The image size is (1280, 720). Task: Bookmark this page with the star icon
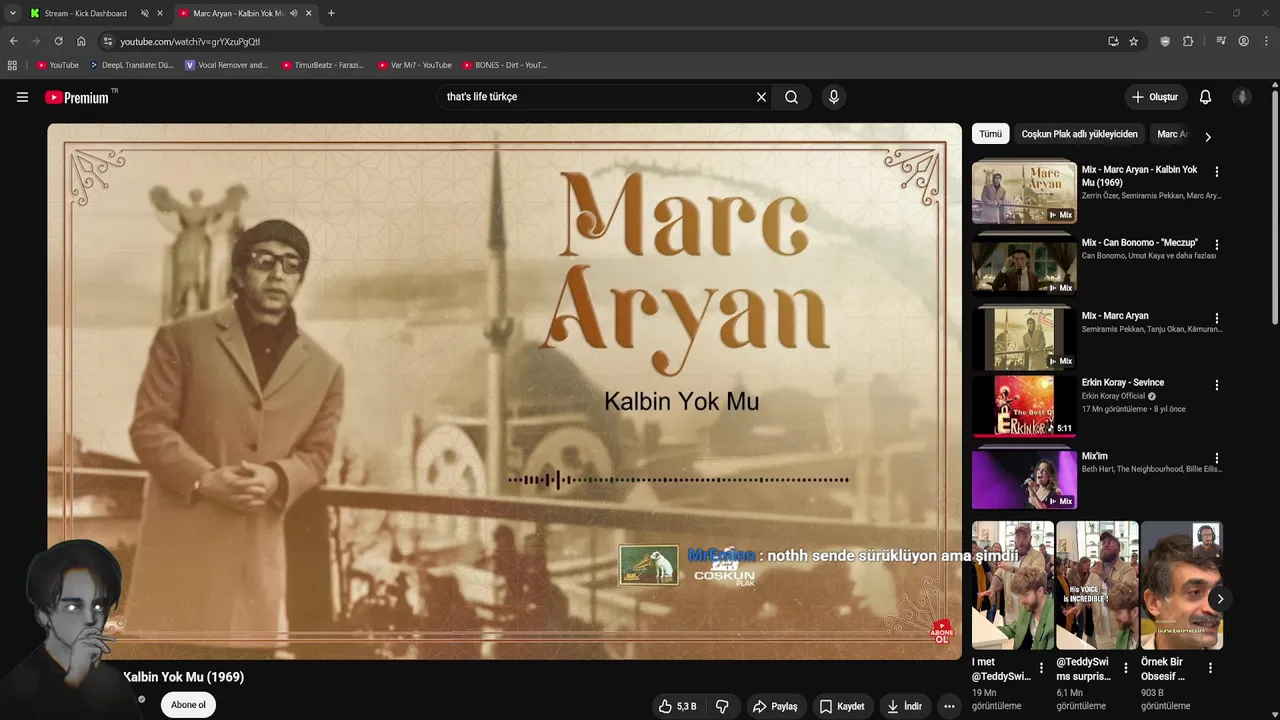coord(1133,41)
